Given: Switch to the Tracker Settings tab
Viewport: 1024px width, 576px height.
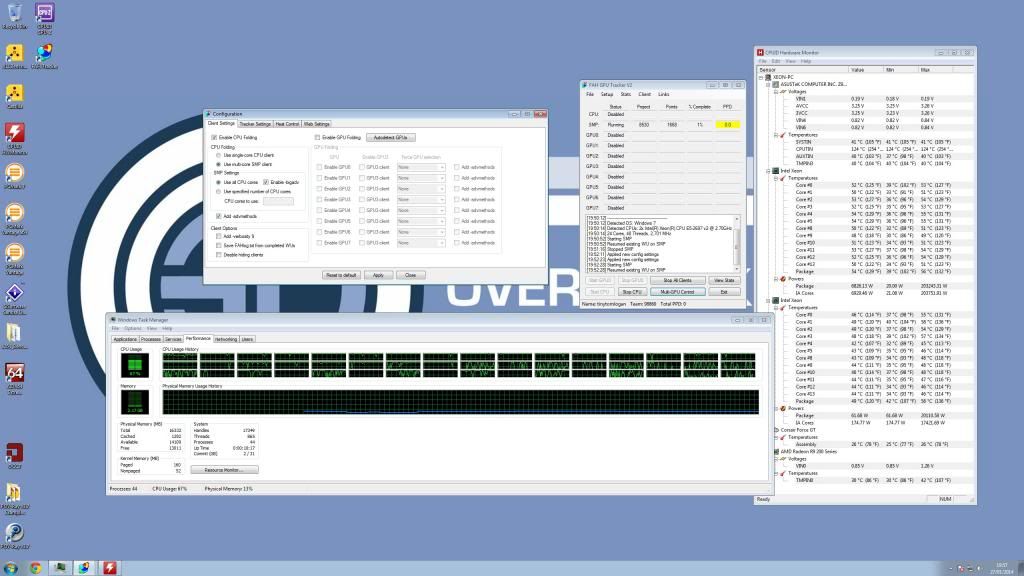Looking at the screenshot, I should (255, 124).
